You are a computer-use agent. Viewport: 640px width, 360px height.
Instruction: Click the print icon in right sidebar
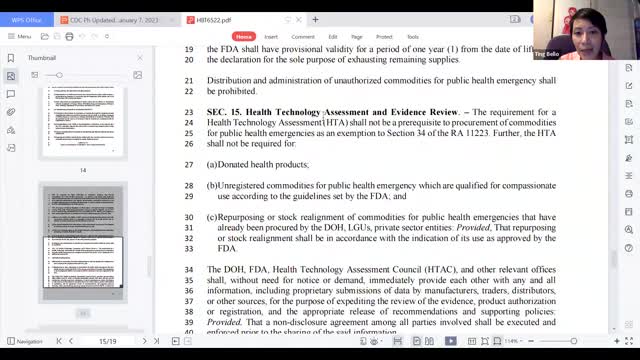[x=629, y=194]
